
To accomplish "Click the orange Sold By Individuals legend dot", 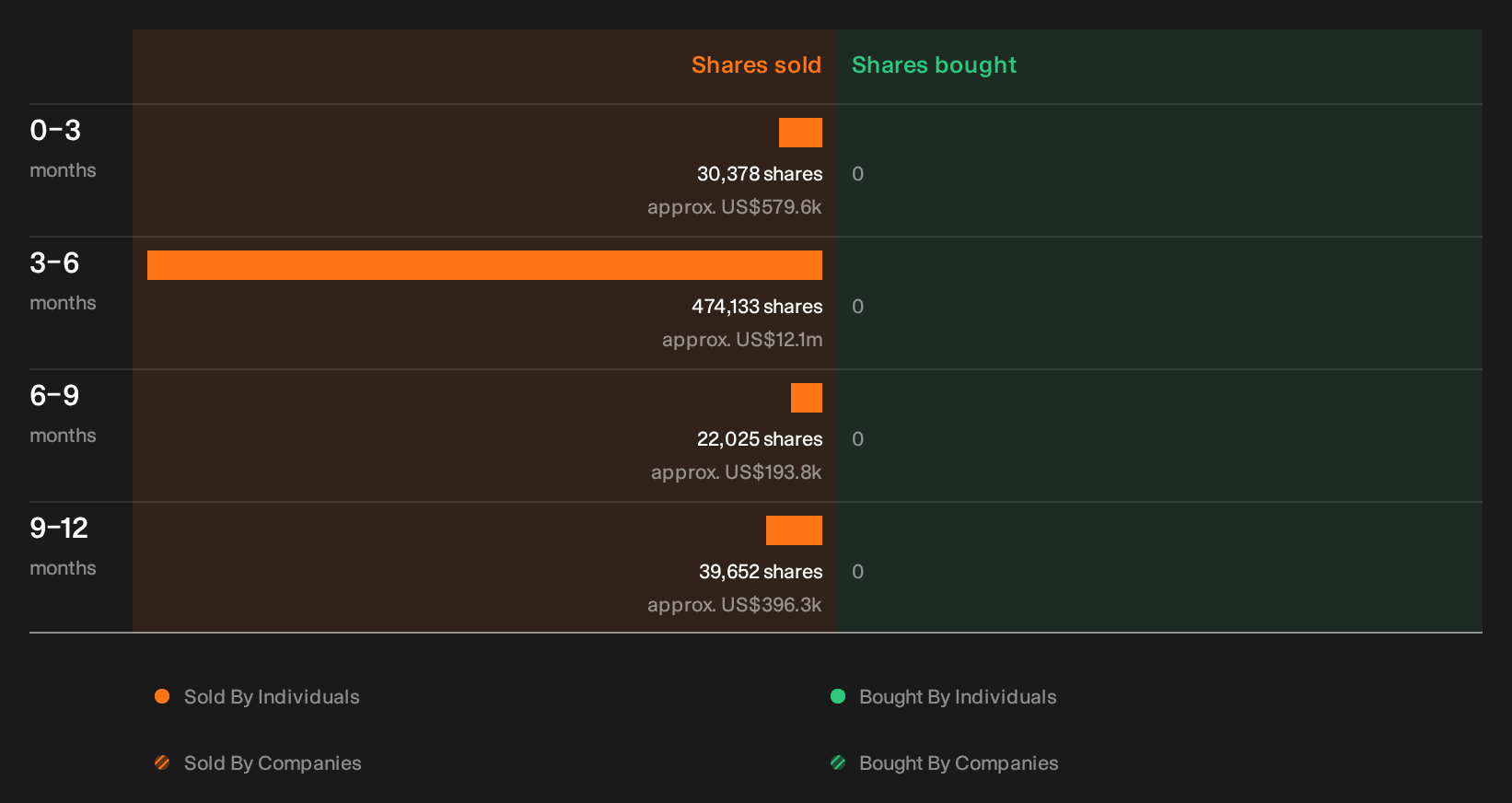I will (x=162, y=696).
